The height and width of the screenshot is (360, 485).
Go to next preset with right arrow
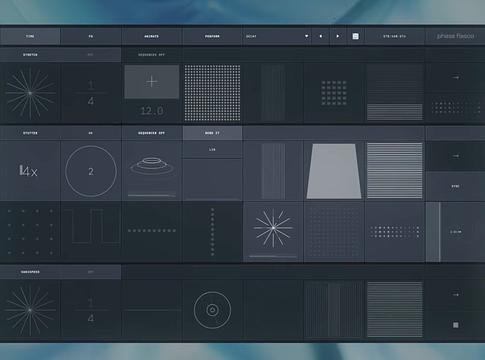click(338, 36)
